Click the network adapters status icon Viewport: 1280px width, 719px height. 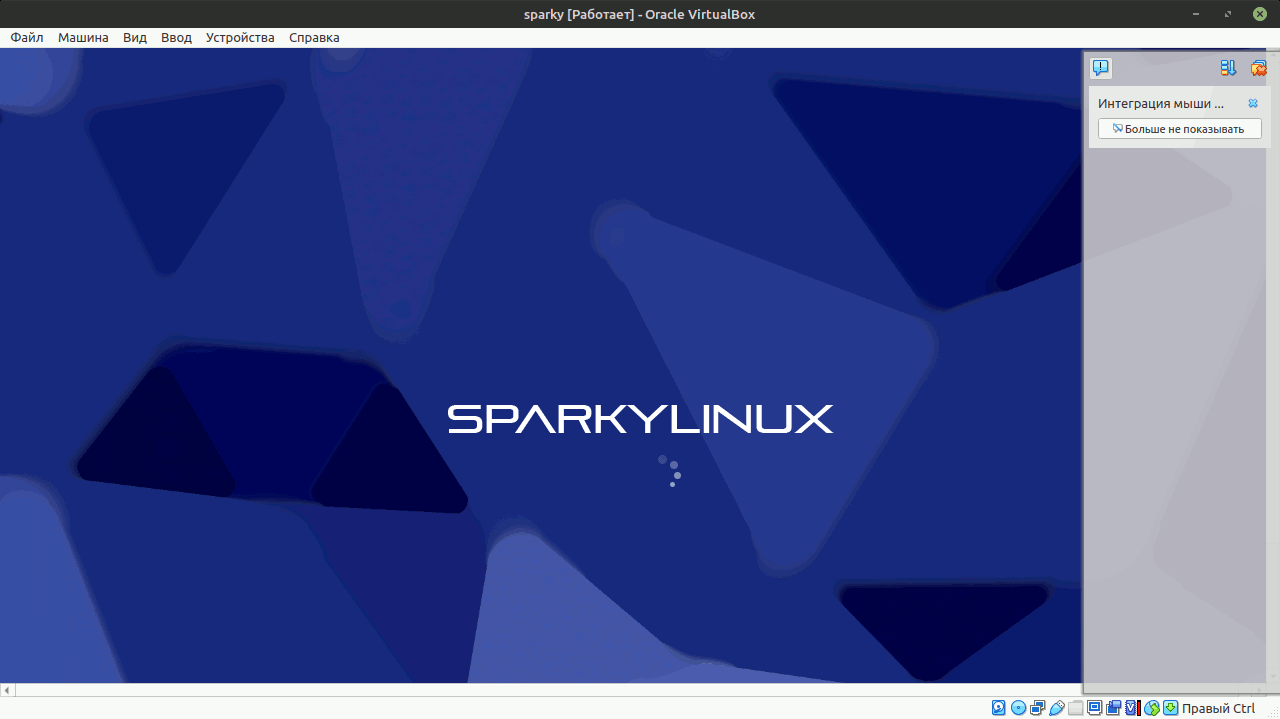click(x=1037, y=708)
